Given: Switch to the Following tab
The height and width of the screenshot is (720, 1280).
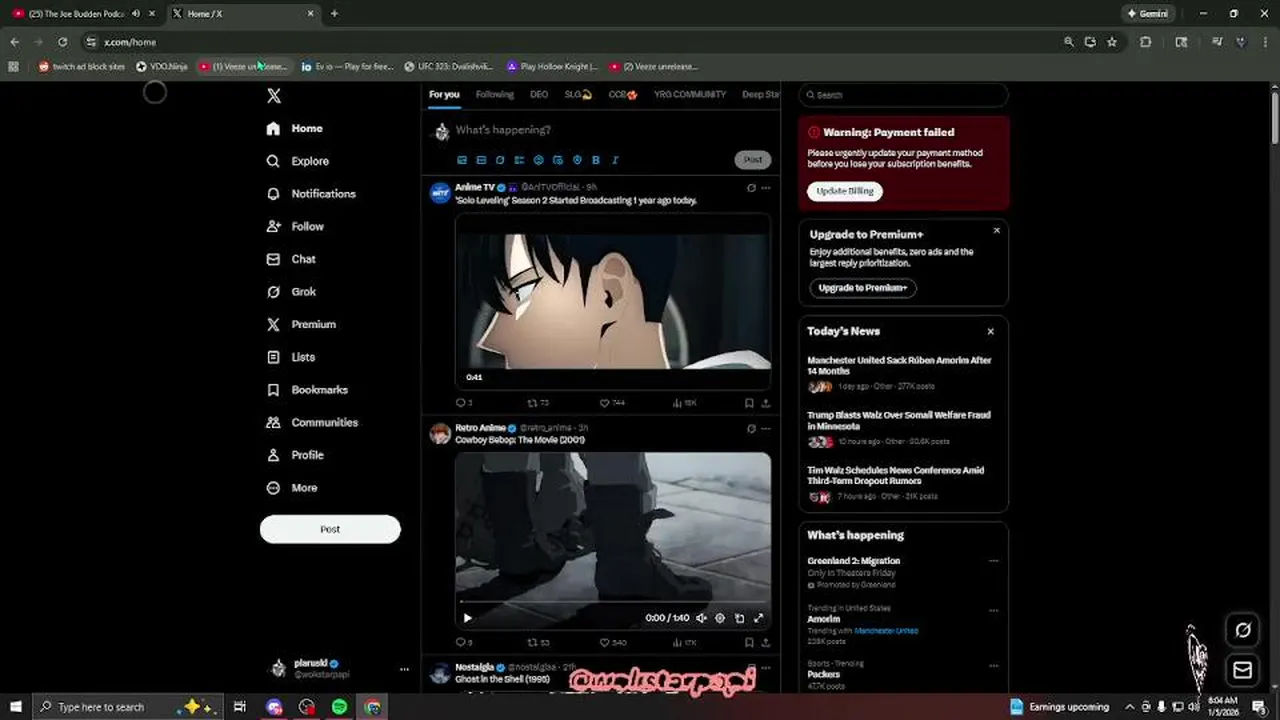Looking at the screenshot, I should point(494,95).
